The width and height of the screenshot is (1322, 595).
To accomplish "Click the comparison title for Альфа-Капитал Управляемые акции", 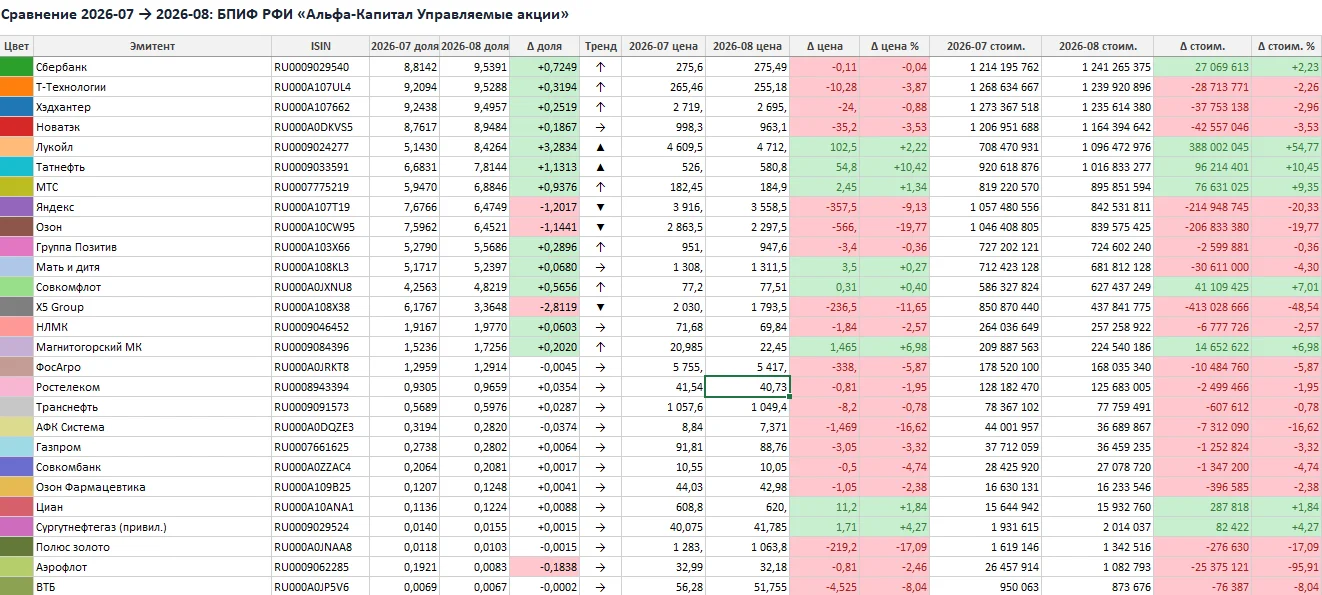I will click(285, 14).
